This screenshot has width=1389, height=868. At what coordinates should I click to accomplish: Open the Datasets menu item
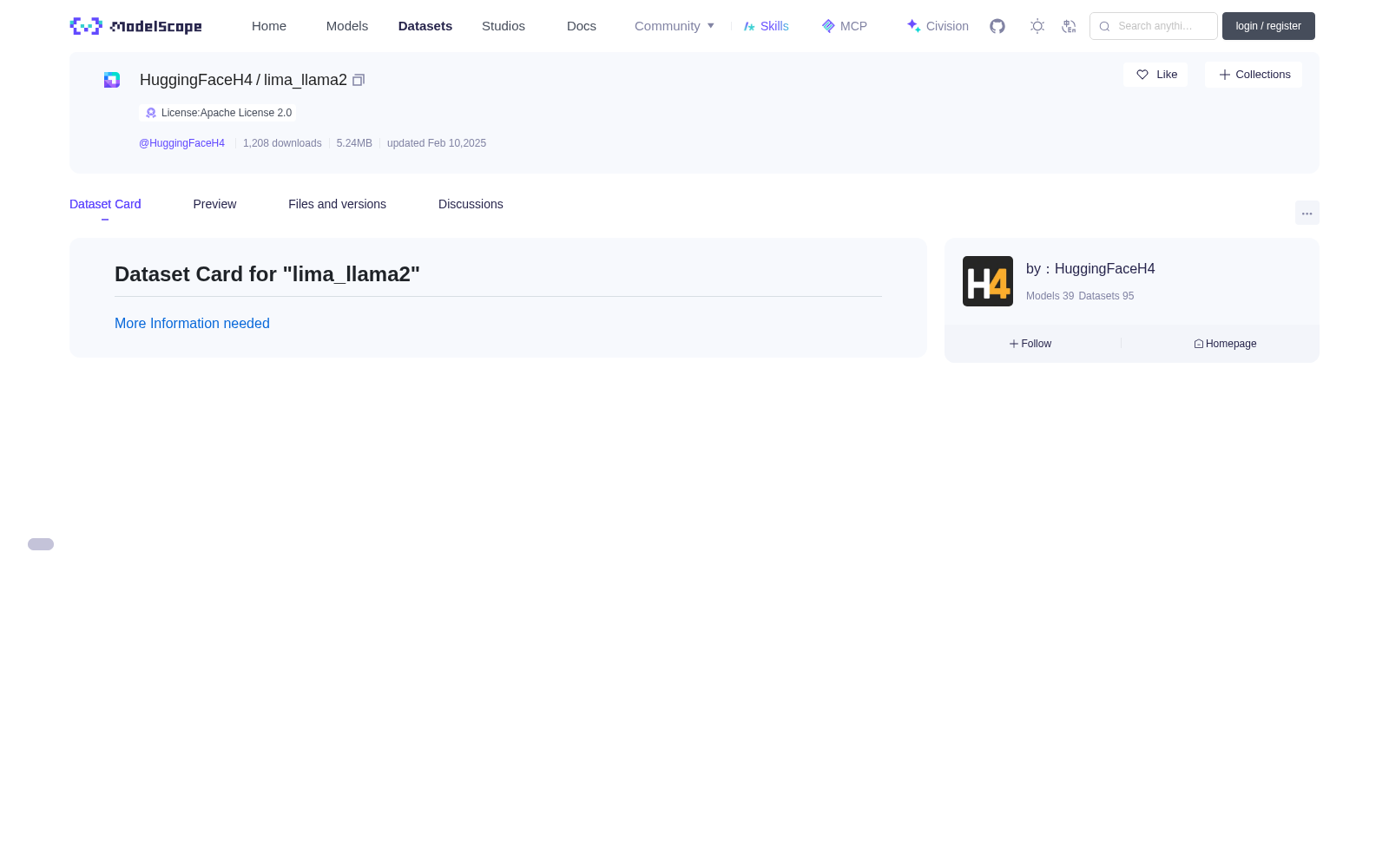[425, 26]
